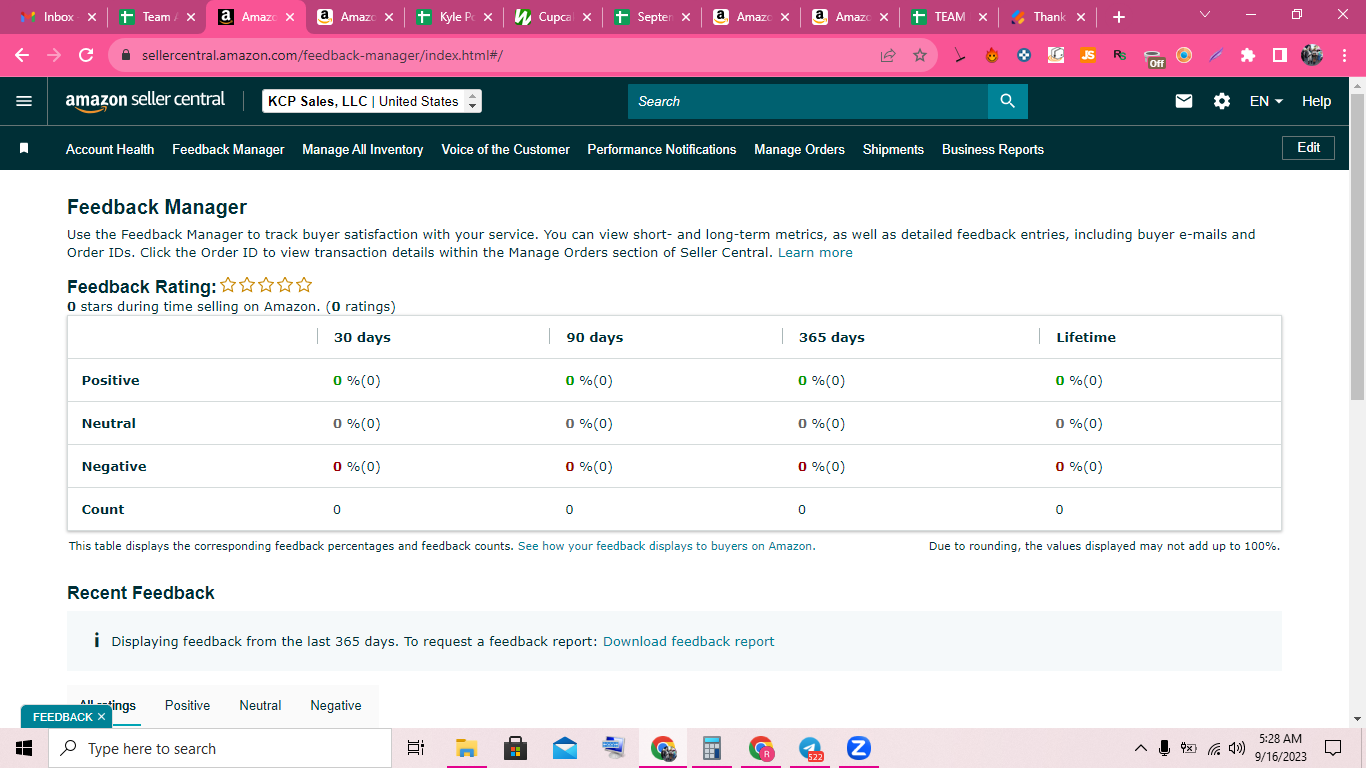The height and width of the screenshot is (768, 1366).
Task: Open Account Health in the navigation bar
Action: click(110, 149)
